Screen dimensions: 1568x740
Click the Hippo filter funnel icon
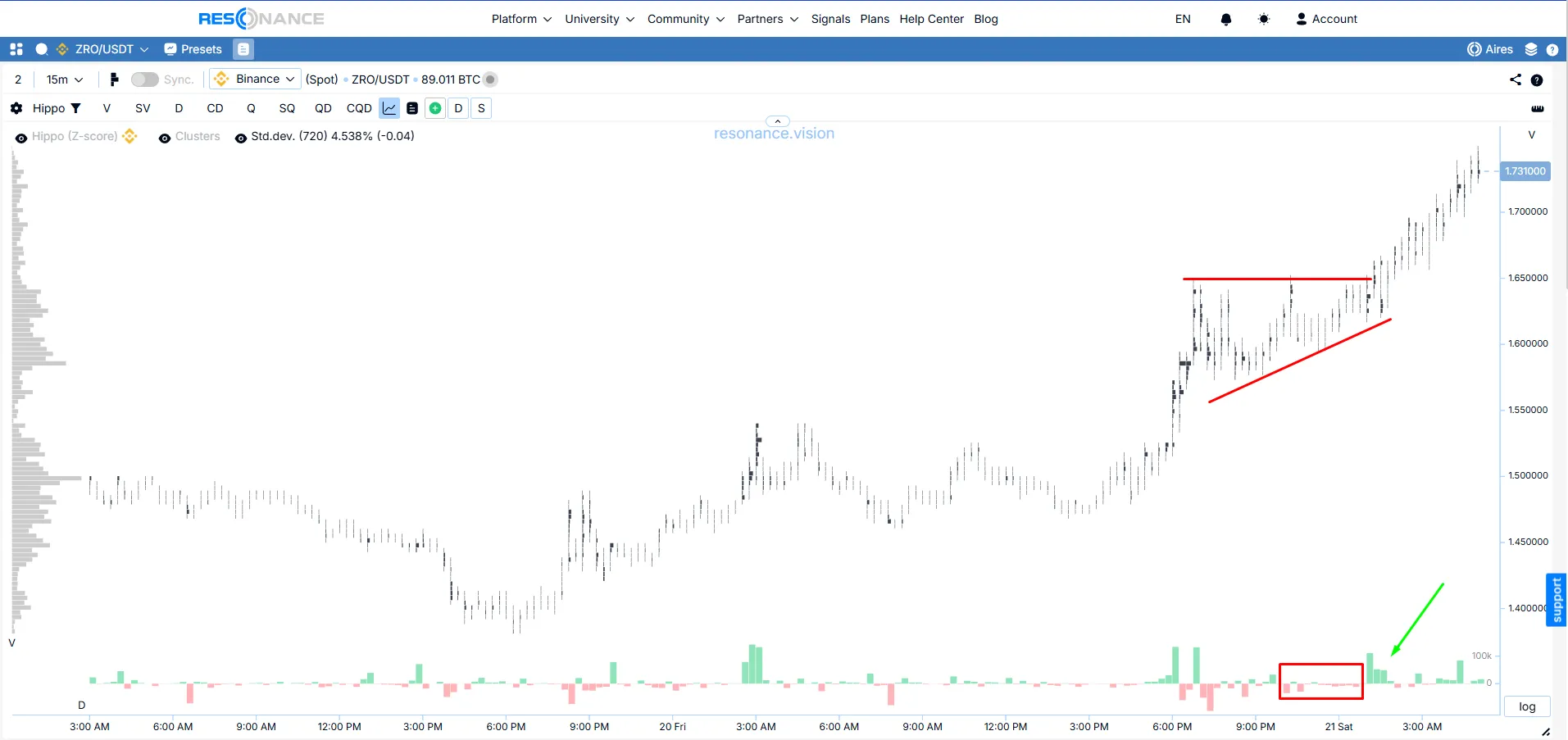tap(75, 107)
